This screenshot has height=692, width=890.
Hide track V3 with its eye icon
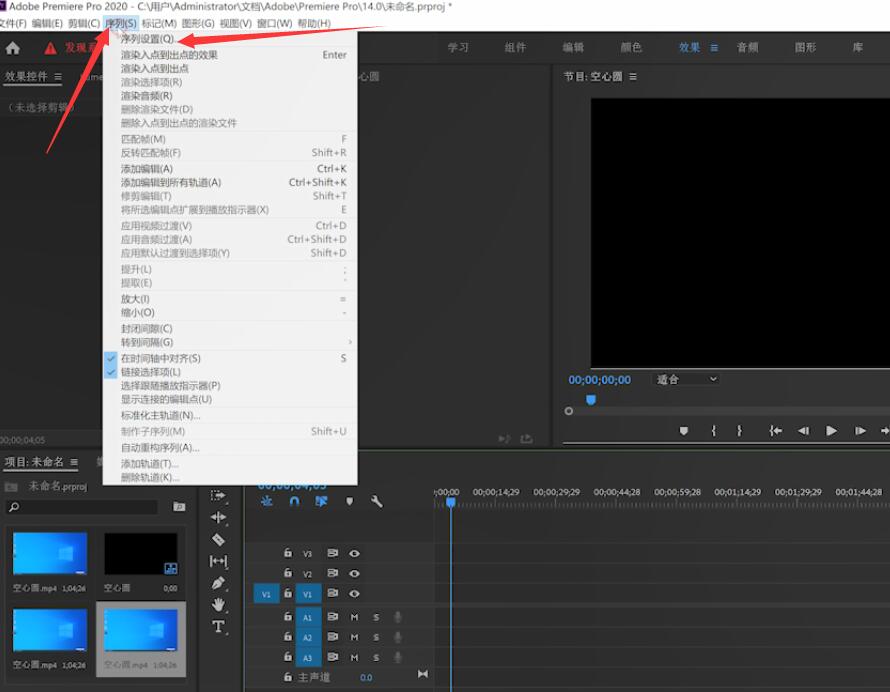pyautogui.click(x=354, y=553)
